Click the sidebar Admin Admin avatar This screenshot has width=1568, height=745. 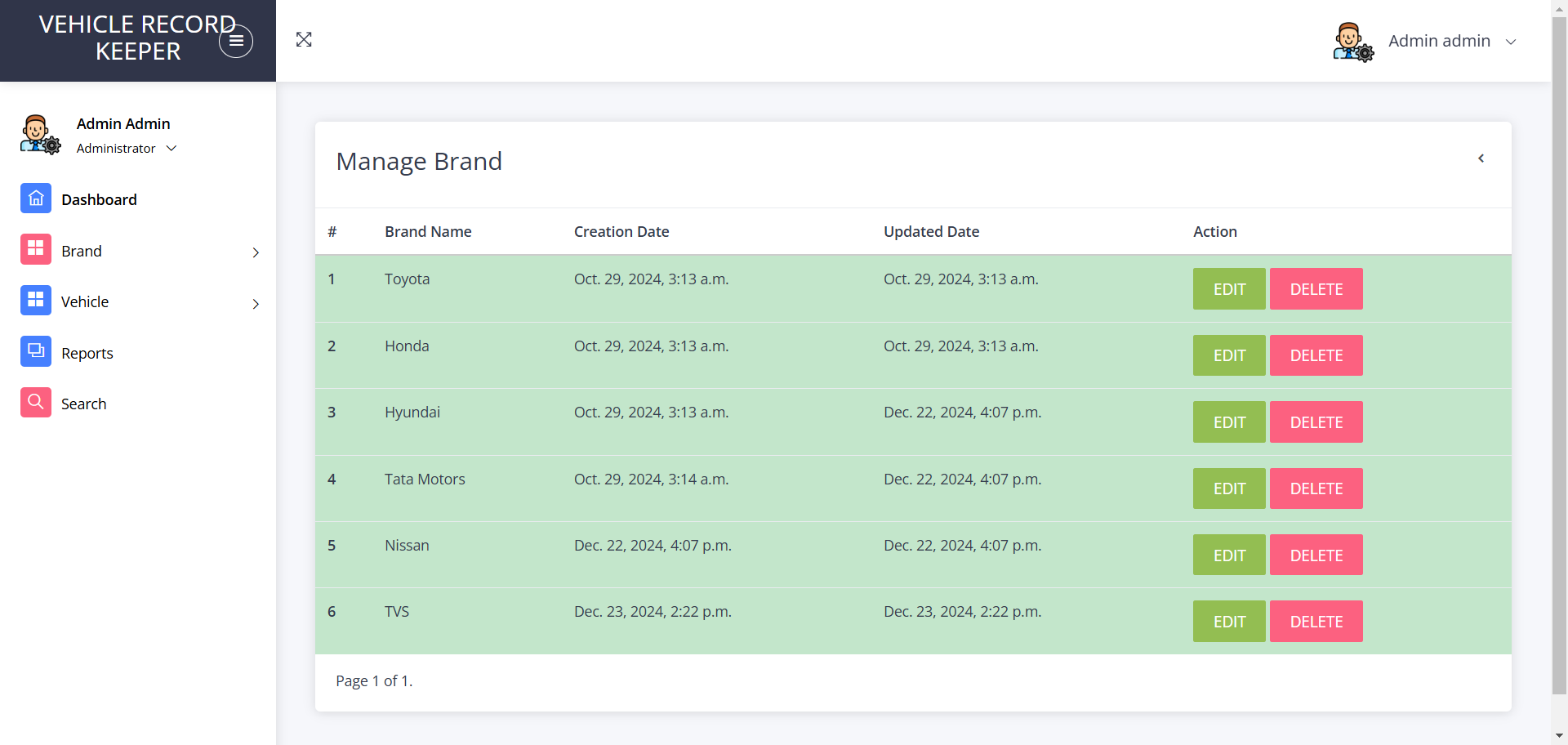[x=40, y=135]
